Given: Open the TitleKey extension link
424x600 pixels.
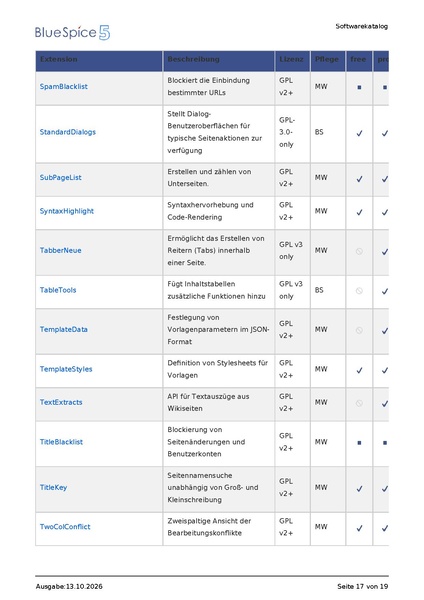Looking at the screenshot, I should pos(53,488).
